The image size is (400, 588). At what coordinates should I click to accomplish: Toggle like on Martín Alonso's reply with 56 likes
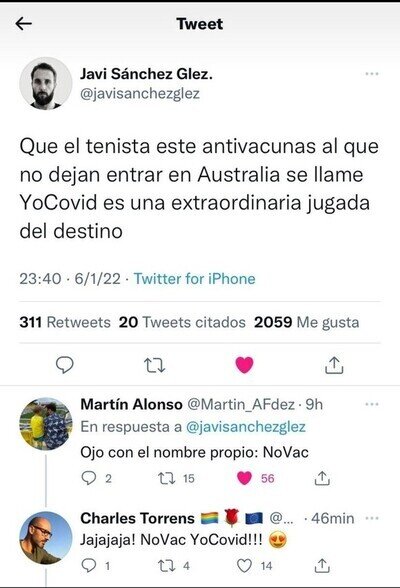tap(244, 478)
